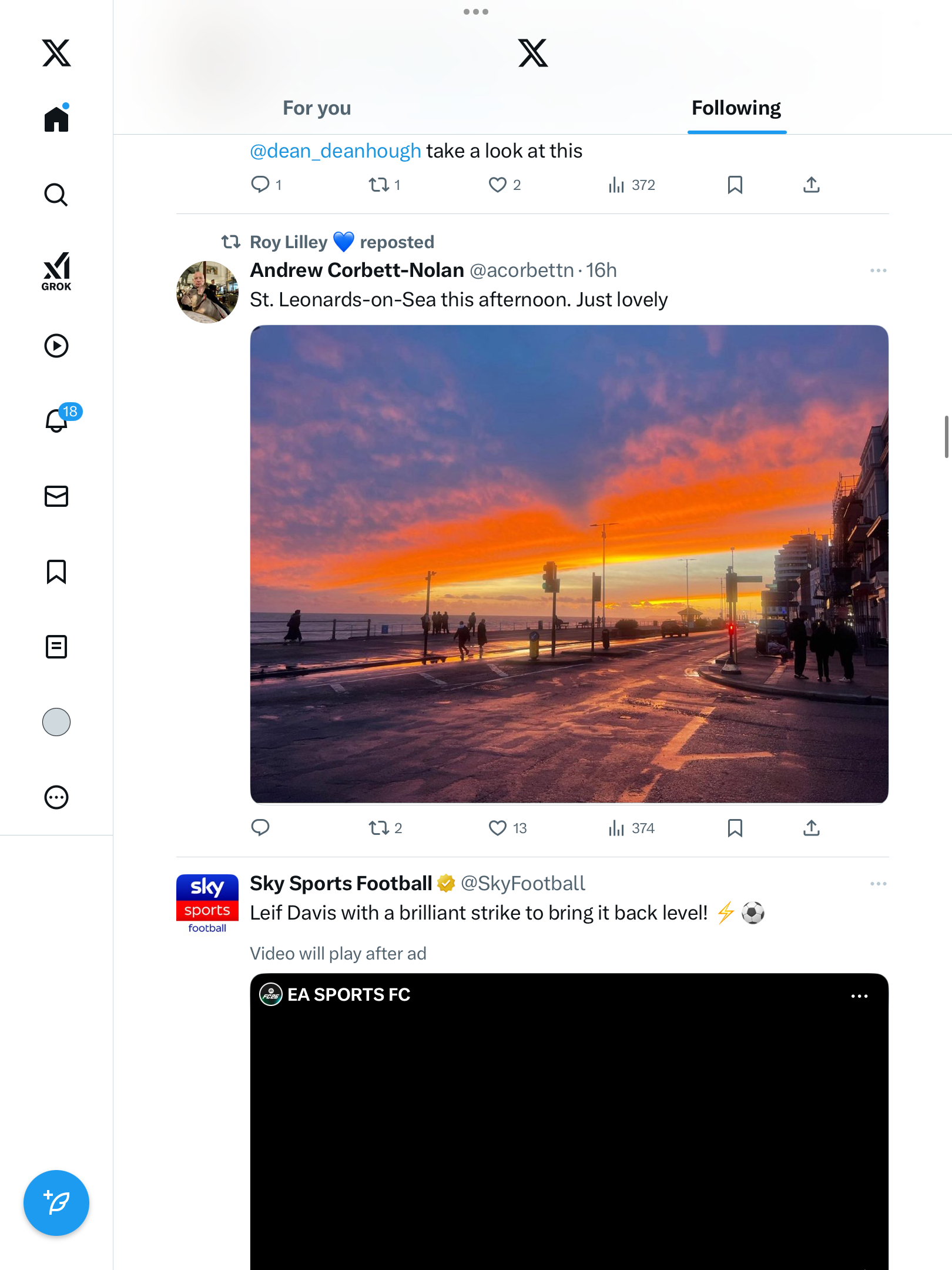This screenshot has height=1270, width=952.
Task: Switch to the For you tab
Action: click(317, 108)
